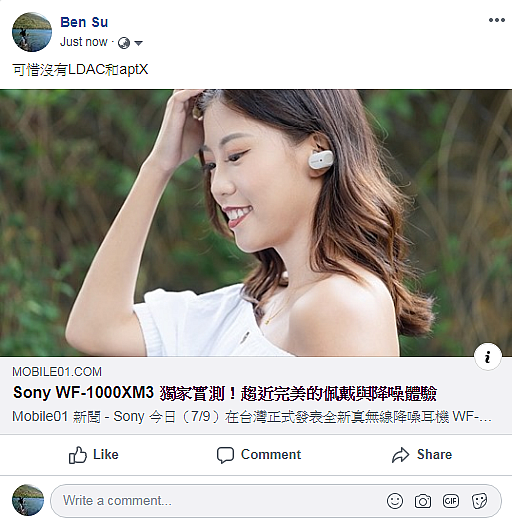Click the link info 'i' icon

[x=488, y=356]
